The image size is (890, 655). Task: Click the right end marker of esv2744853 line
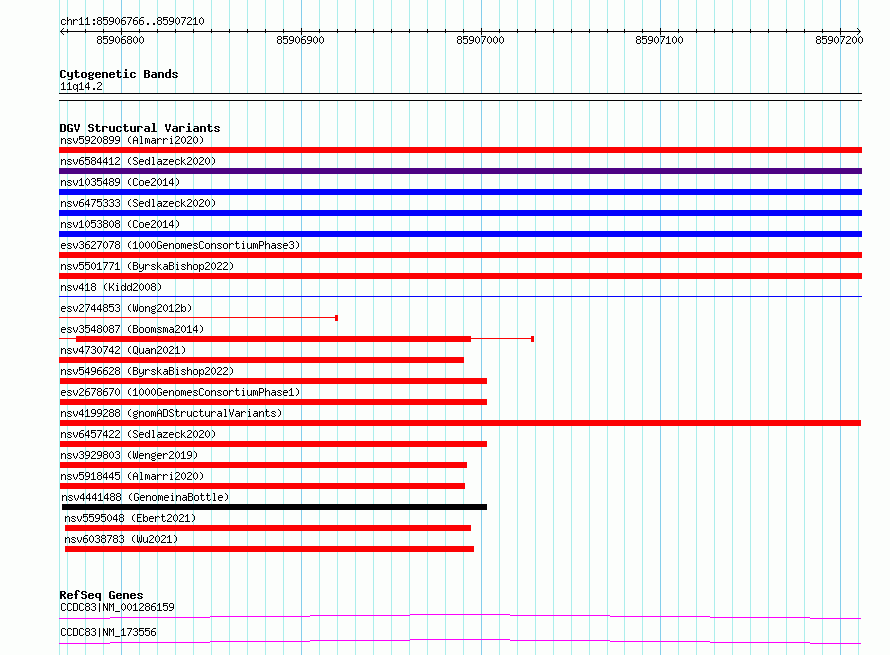point(337,318)
